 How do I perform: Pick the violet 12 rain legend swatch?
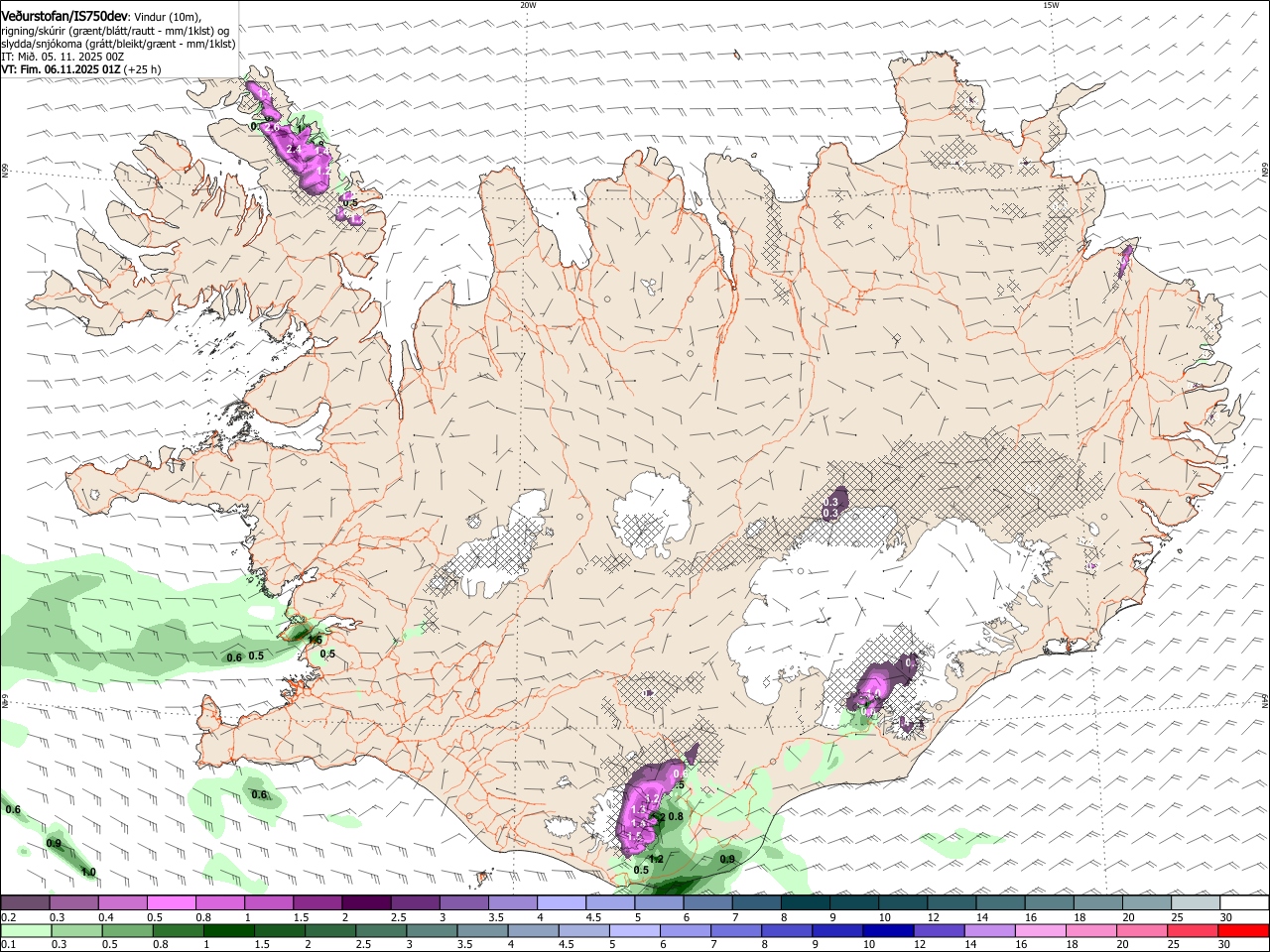939,931
